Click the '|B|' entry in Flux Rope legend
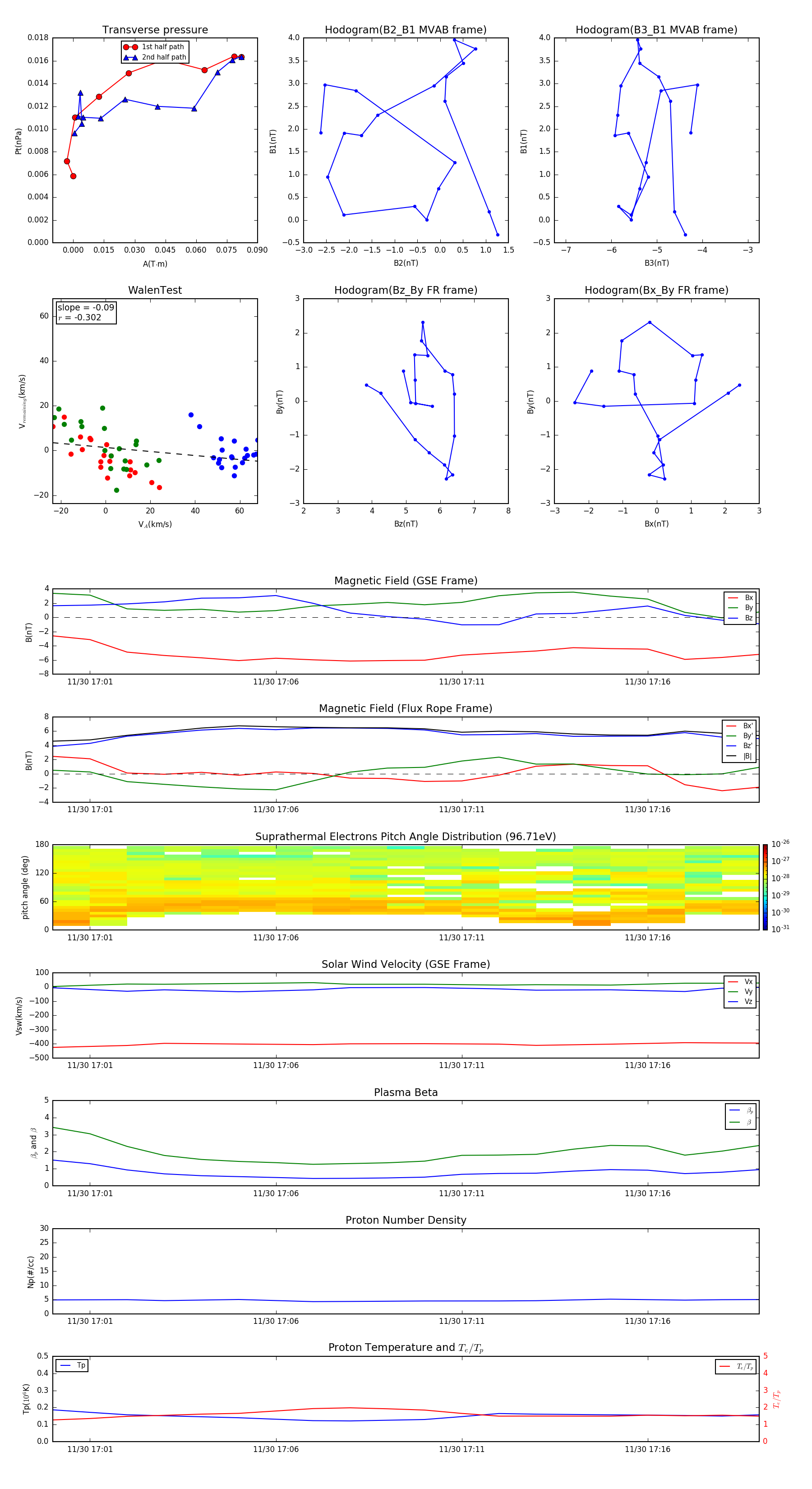812x1489 pixels. pyautogui.click(x=740, y=756)
